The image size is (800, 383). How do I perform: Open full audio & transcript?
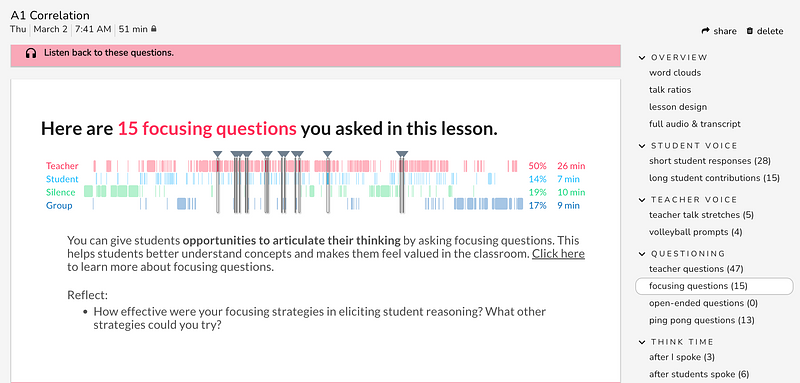click(695, 124)
